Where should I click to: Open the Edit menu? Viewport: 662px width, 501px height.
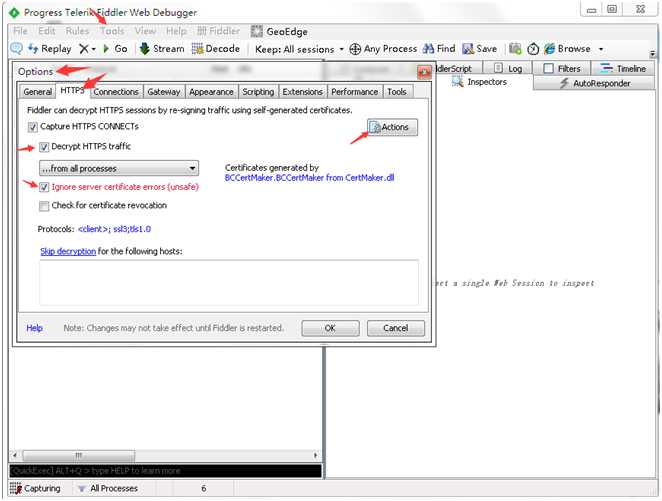point(46,31)
